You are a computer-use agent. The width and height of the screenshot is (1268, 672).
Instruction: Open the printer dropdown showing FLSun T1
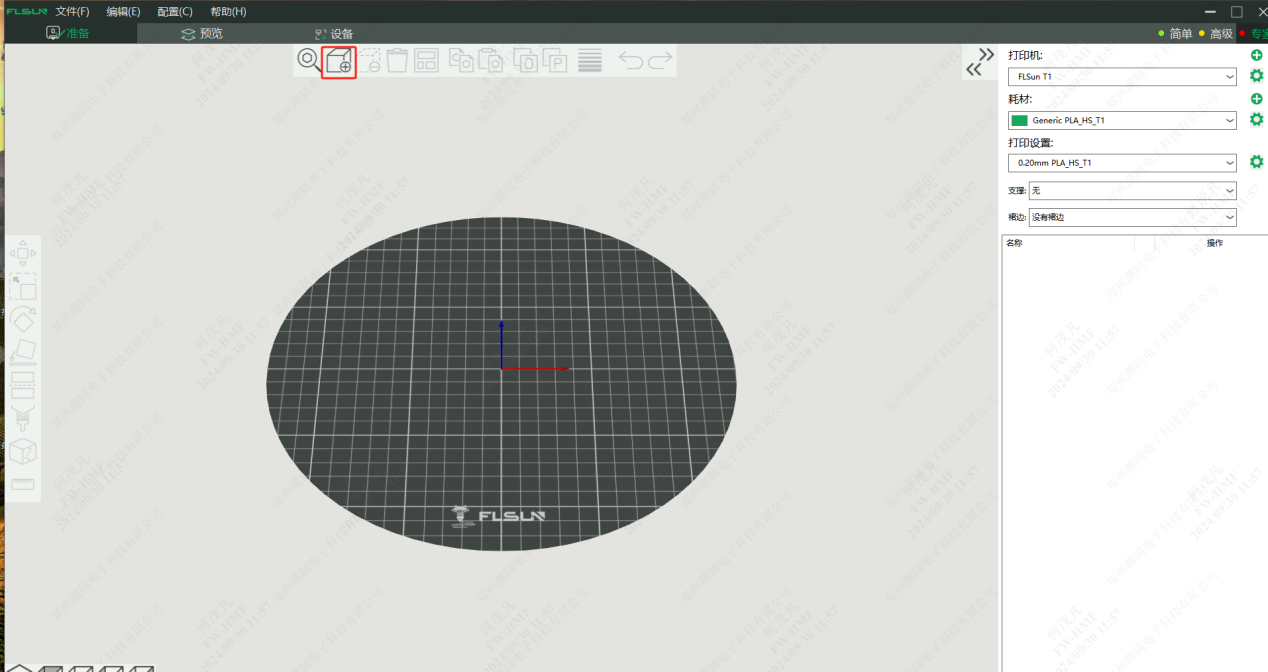1122,77
